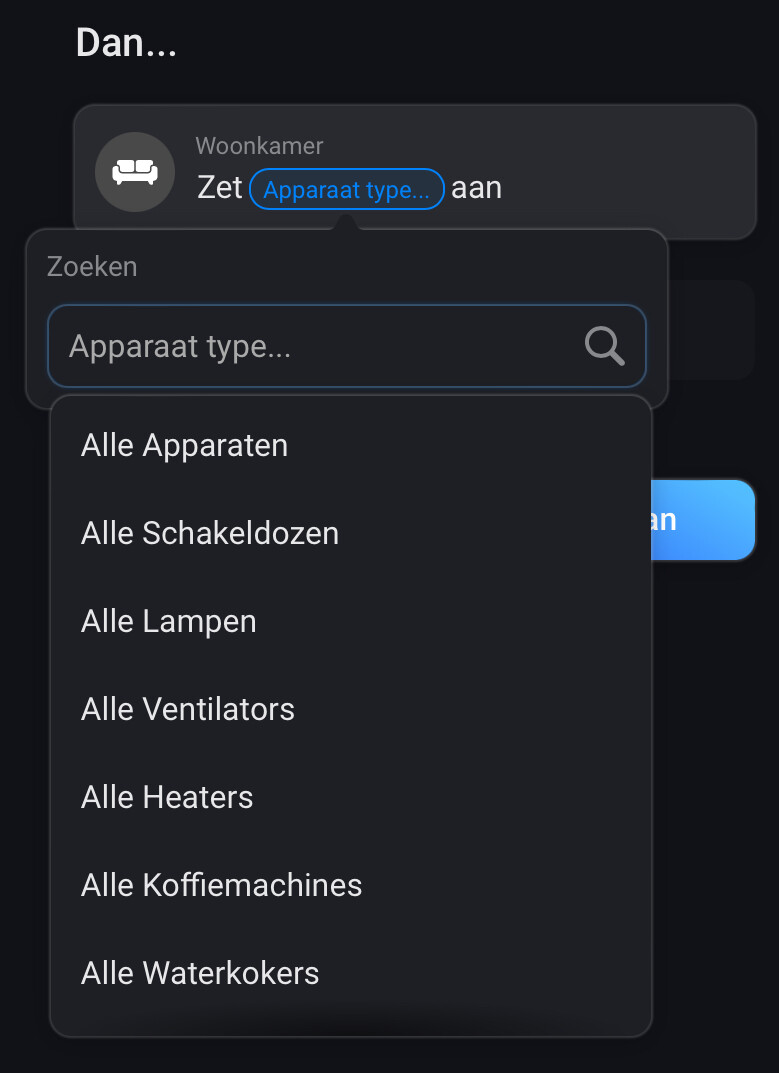Click the word 'Zet' in the action card
Image resolution: width=779 pixels, height=1073 pixels.
coord(220,188)
